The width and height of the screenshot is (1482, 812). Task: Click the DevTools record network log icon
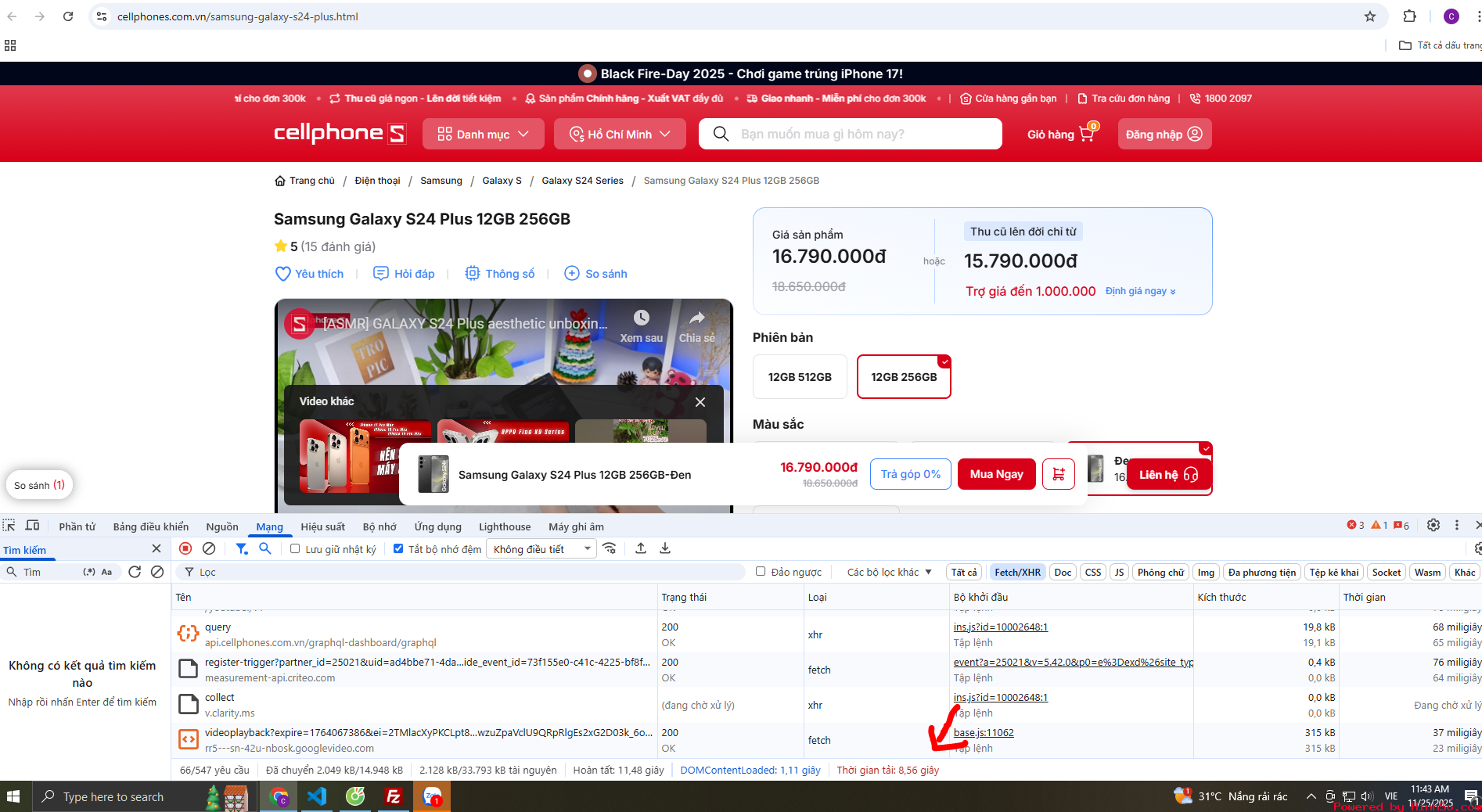pos(185,548)
